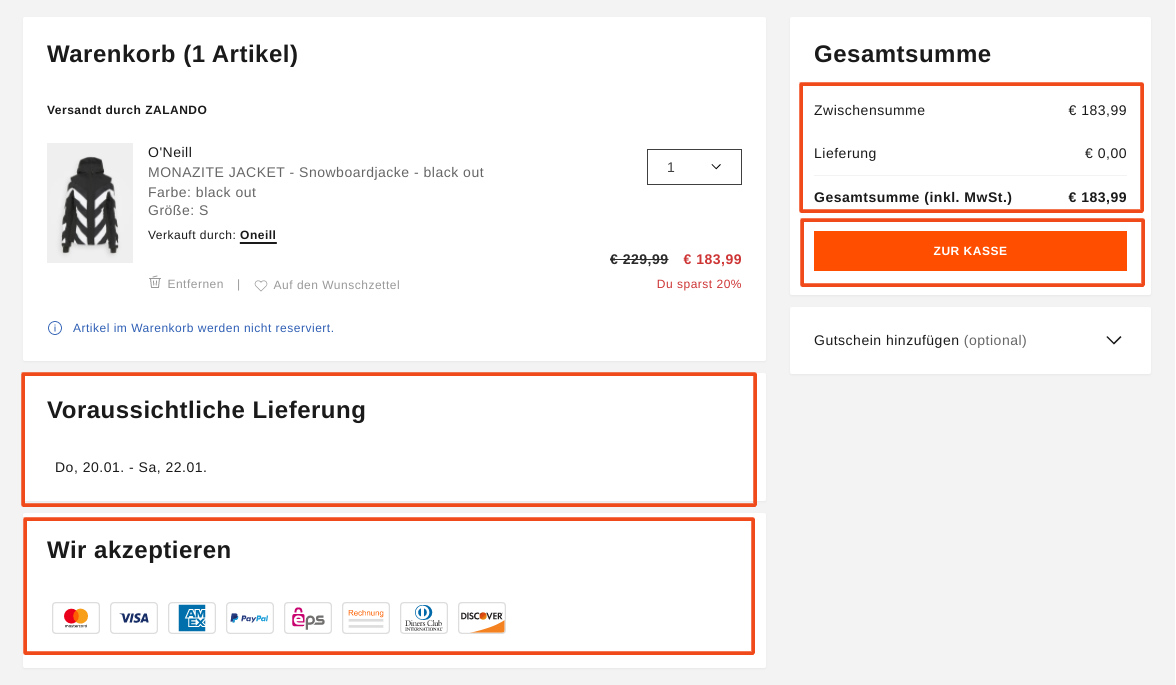Screen dimensions: 1176x685
Task: Click the trash icon to remove jacket
Action: pos(155,284)
